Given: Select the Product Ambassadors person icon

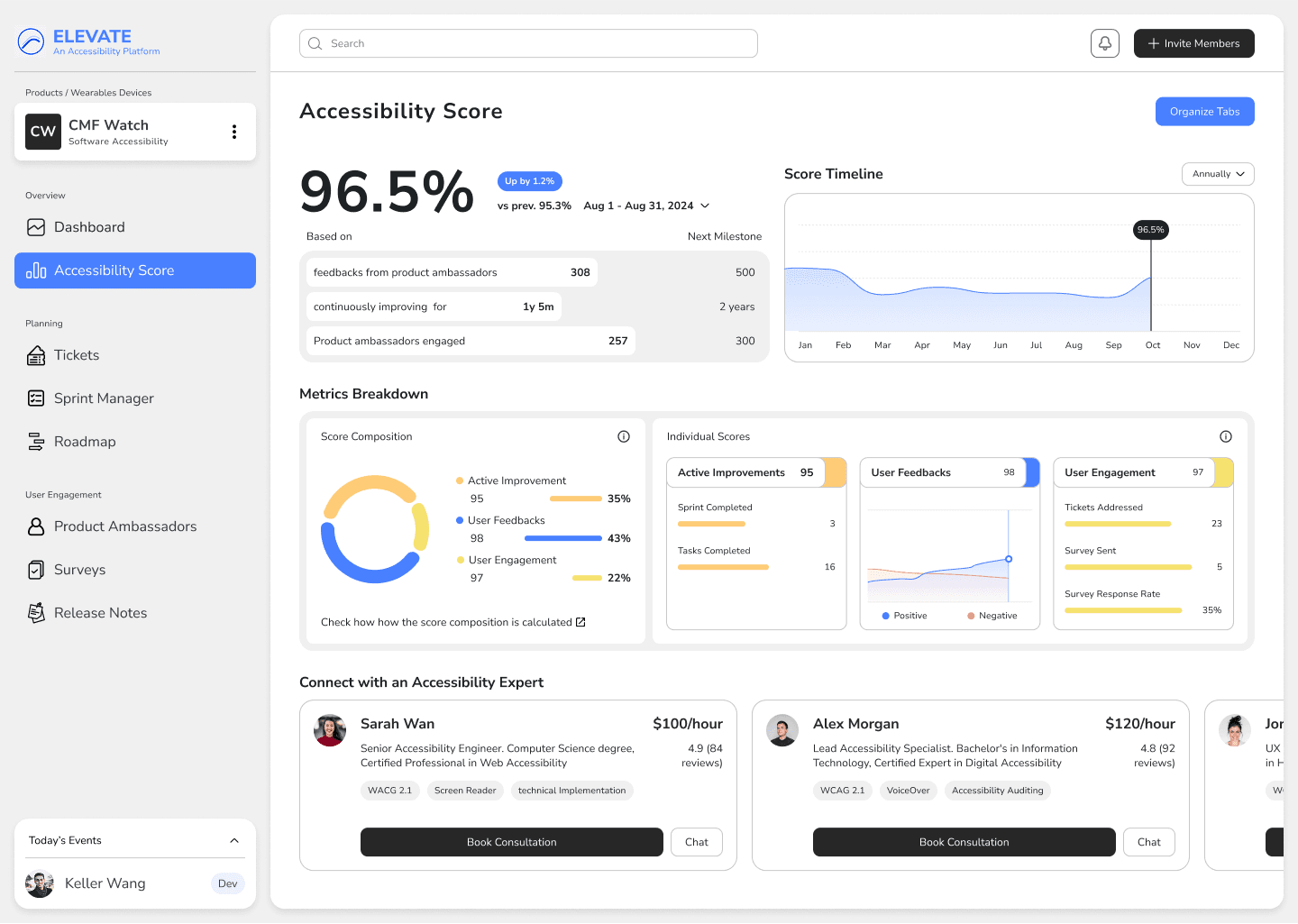Looking at the screenshot, I should [x=36, y=526].
